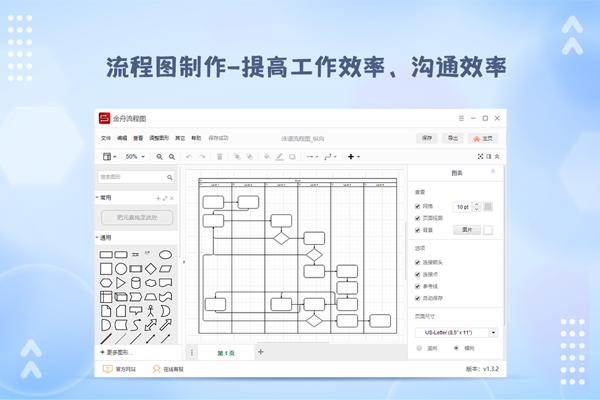Image resolution: width=600 pixels, height=400 pixels.
Task: Switch to the 第 1 页 tab
Action: [225, 352]
